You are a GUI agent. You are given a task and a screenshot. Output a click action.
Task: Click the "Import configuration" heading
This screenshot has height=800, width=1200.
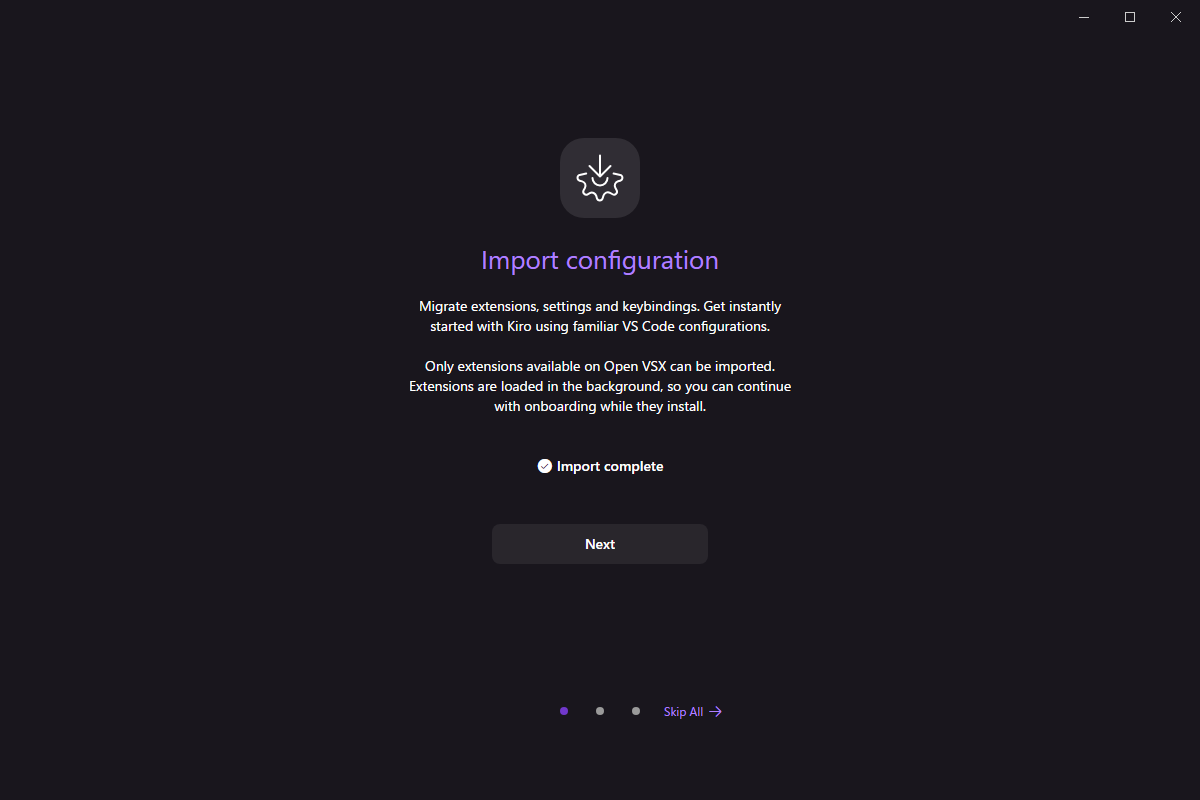[600, 261]
